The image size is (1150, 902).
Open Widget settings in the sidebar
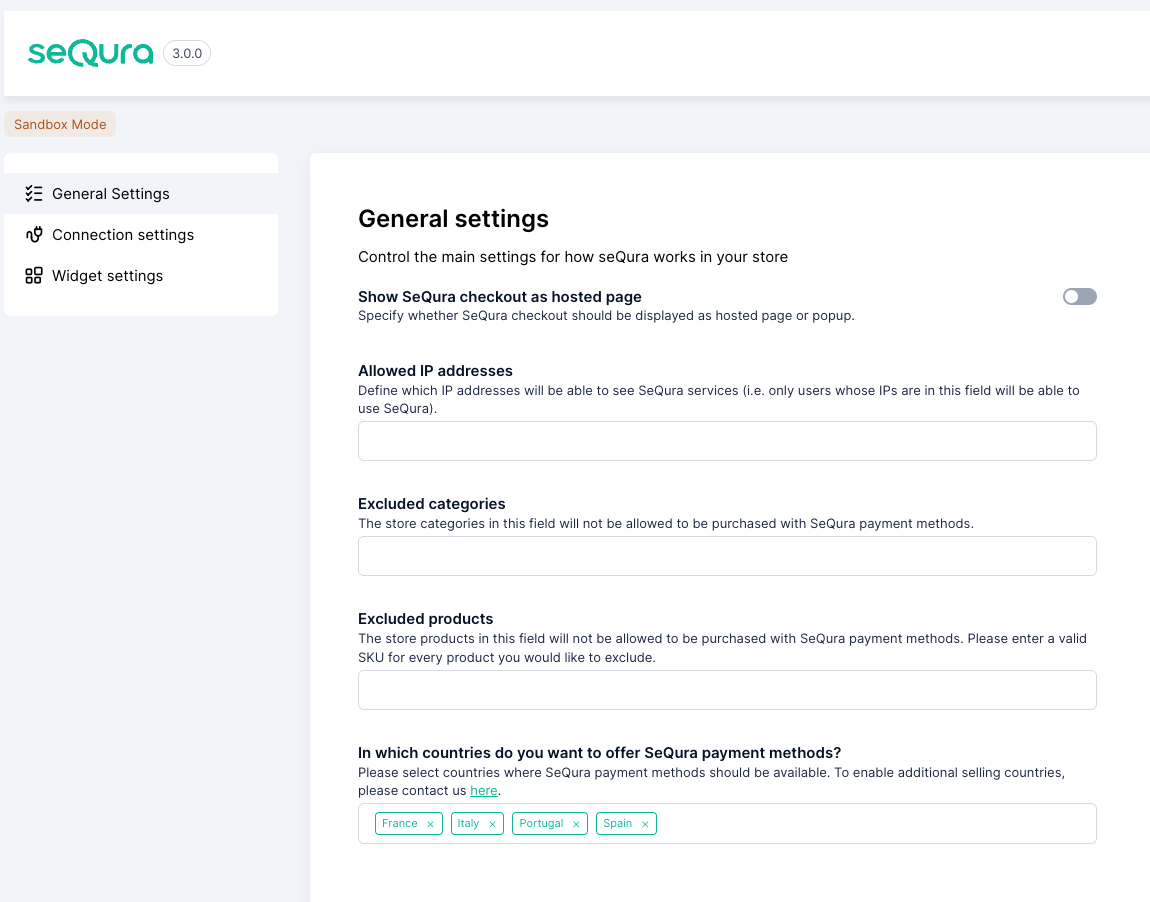(141, 276)
